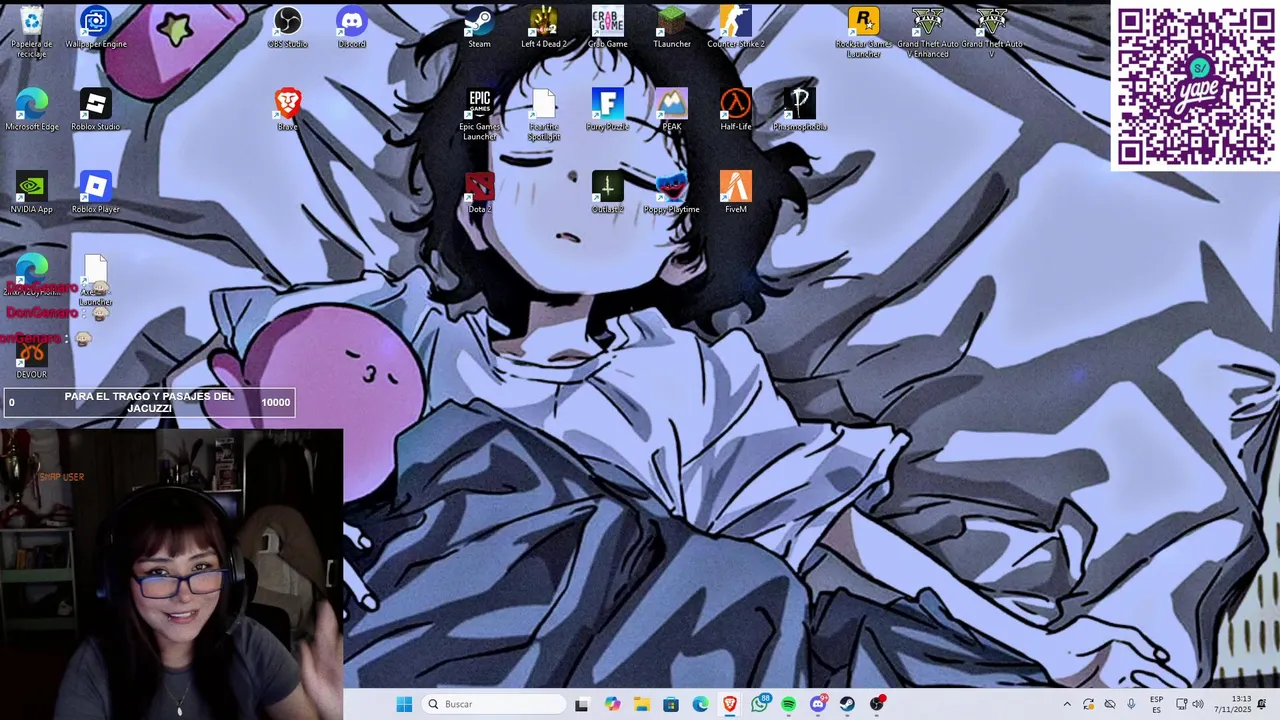Click the Yape QR code overlay
The width and height of the screenshot is (1280, 720).
(x=1195, y=86)
